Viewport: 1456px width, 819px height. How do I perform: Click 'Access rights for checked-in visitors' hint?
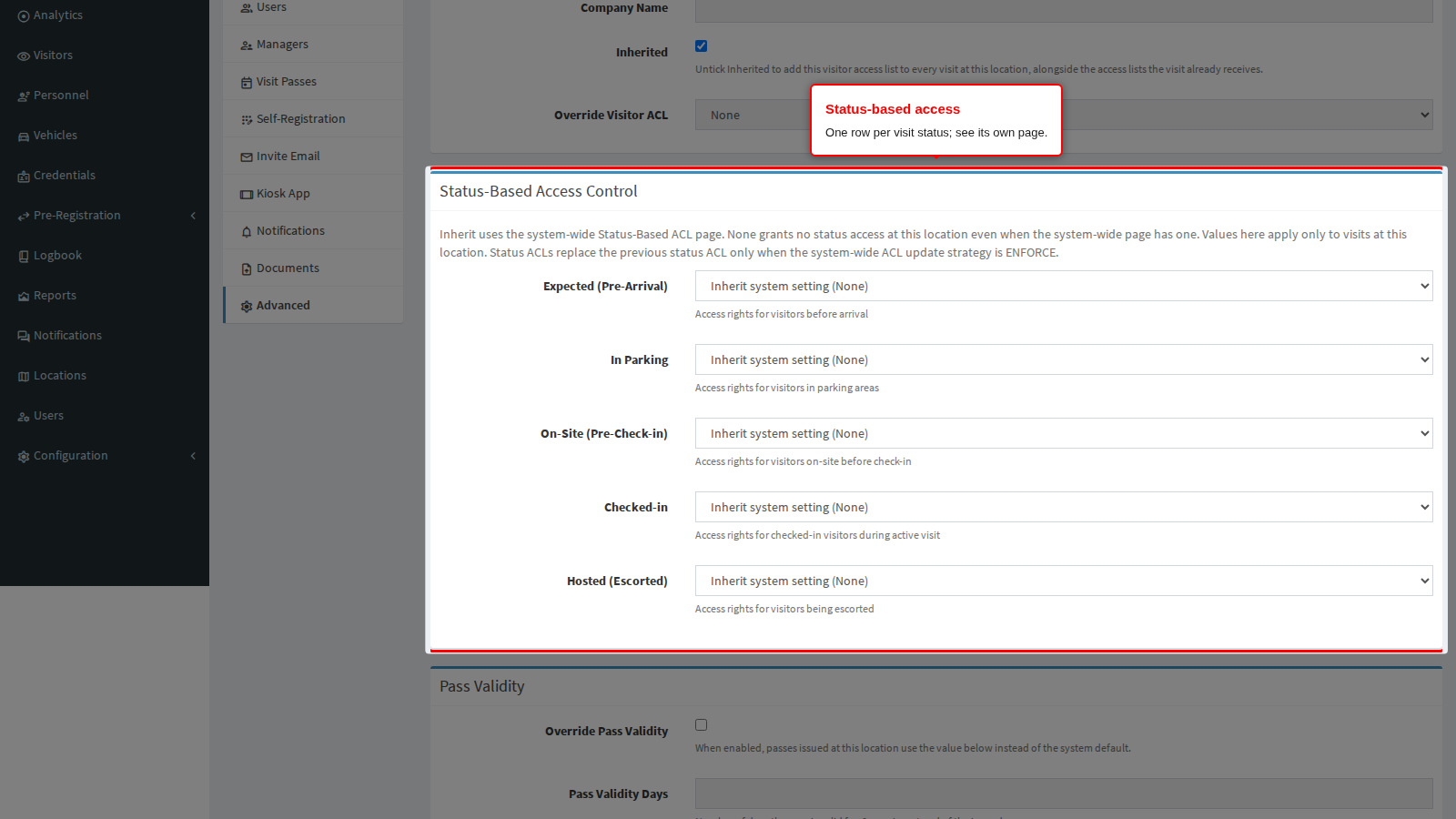pos(818,535)
